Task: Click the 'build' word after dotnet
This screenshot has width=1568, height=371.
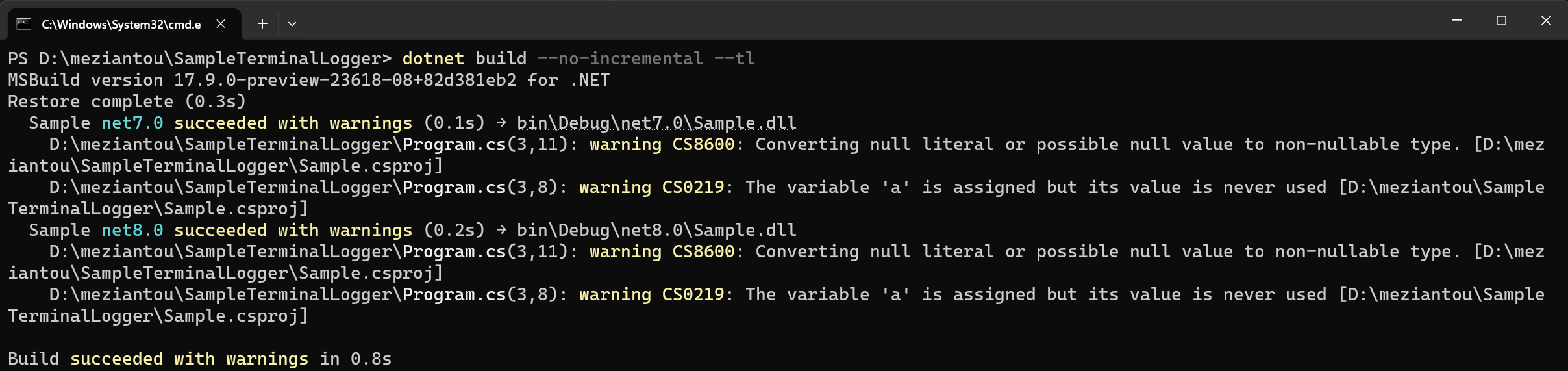Action: pos(501,58)
